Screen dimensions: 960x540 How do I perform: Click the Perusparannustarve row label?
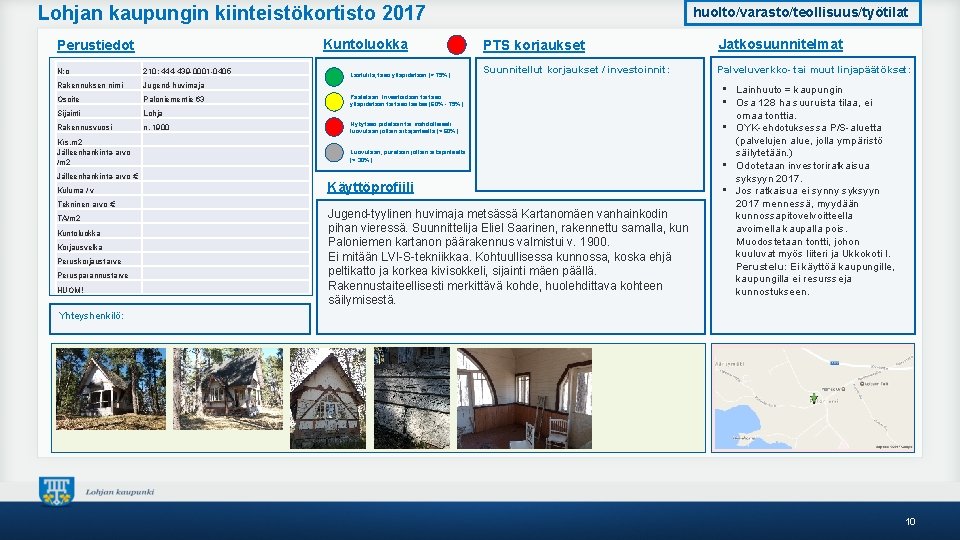tap(93, 276)
